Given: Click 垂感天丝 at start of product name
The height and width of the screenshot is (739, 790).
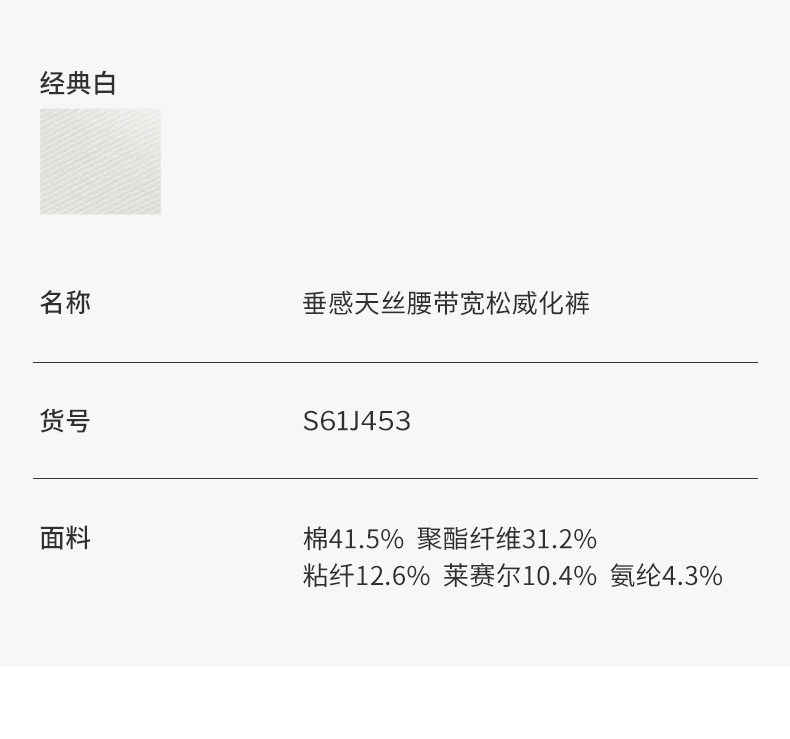Looking at the screenshot, I should pos(354,303).
